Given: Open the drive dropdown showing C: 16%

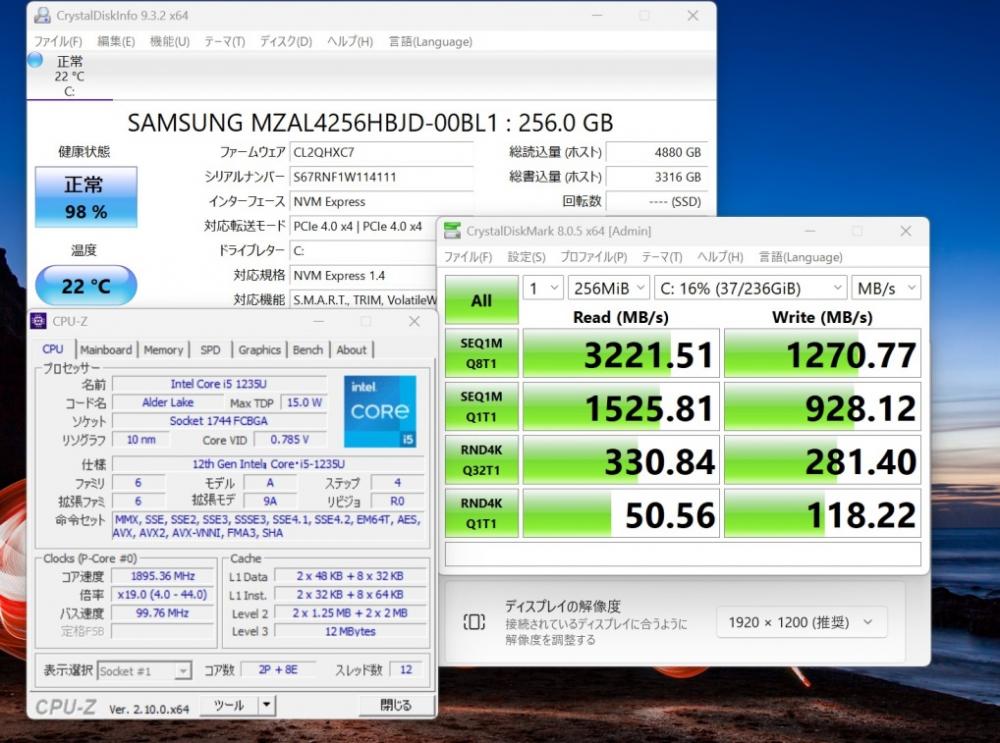Looking at the screenshot, I should tap(751, 288).
